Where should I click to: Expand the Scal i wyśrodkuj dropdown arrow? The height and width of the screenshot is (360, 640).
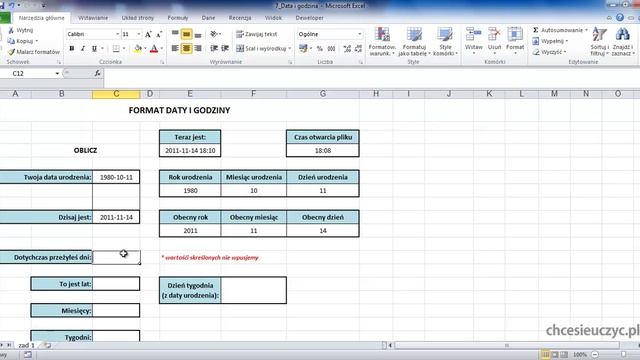[x=290, y=49]
